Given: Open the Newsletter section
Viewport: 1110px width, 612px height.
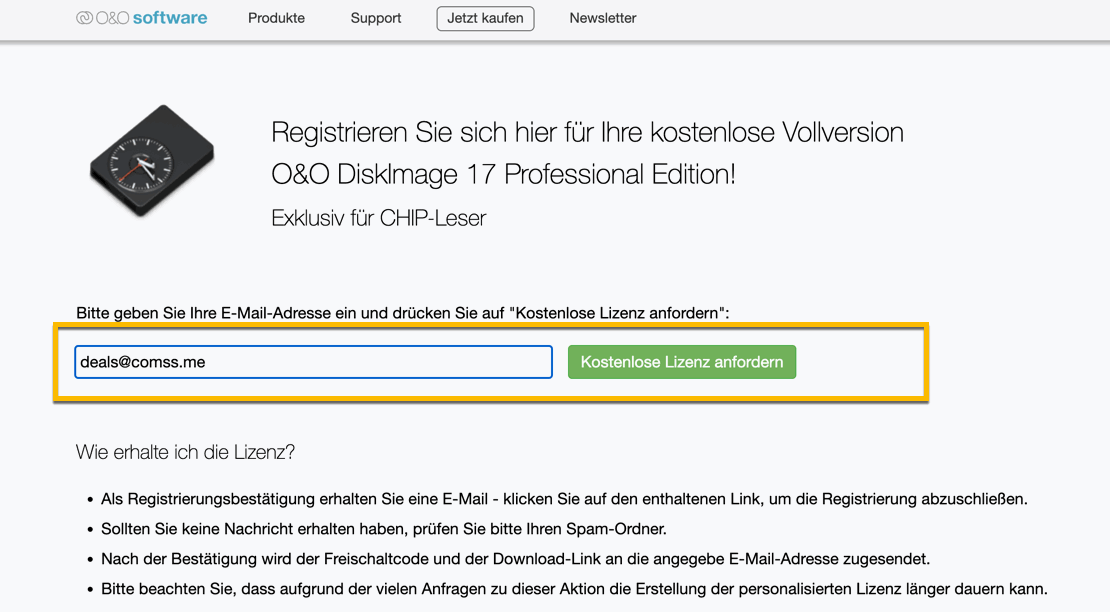Looking at the screenshot, I should (602, 18).
